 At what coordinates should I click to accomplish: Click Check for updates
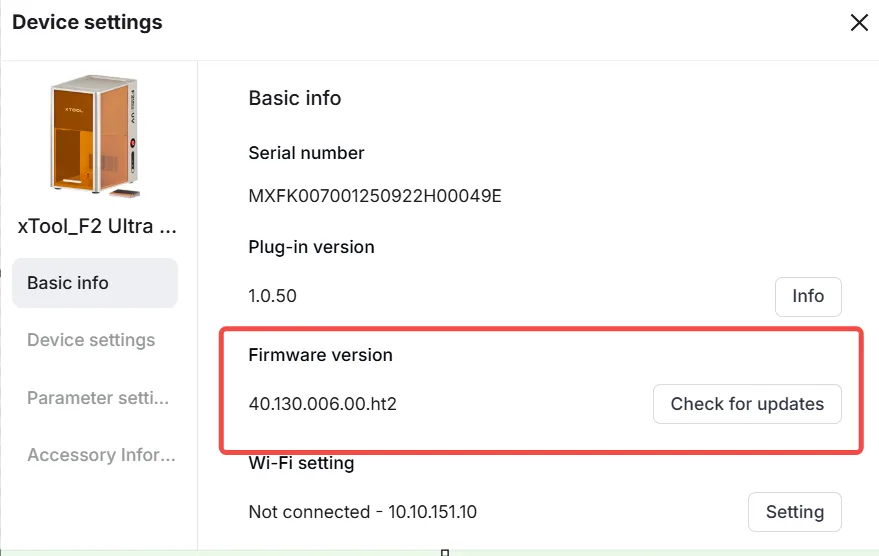pyautogui.click(x=747, y=404)
